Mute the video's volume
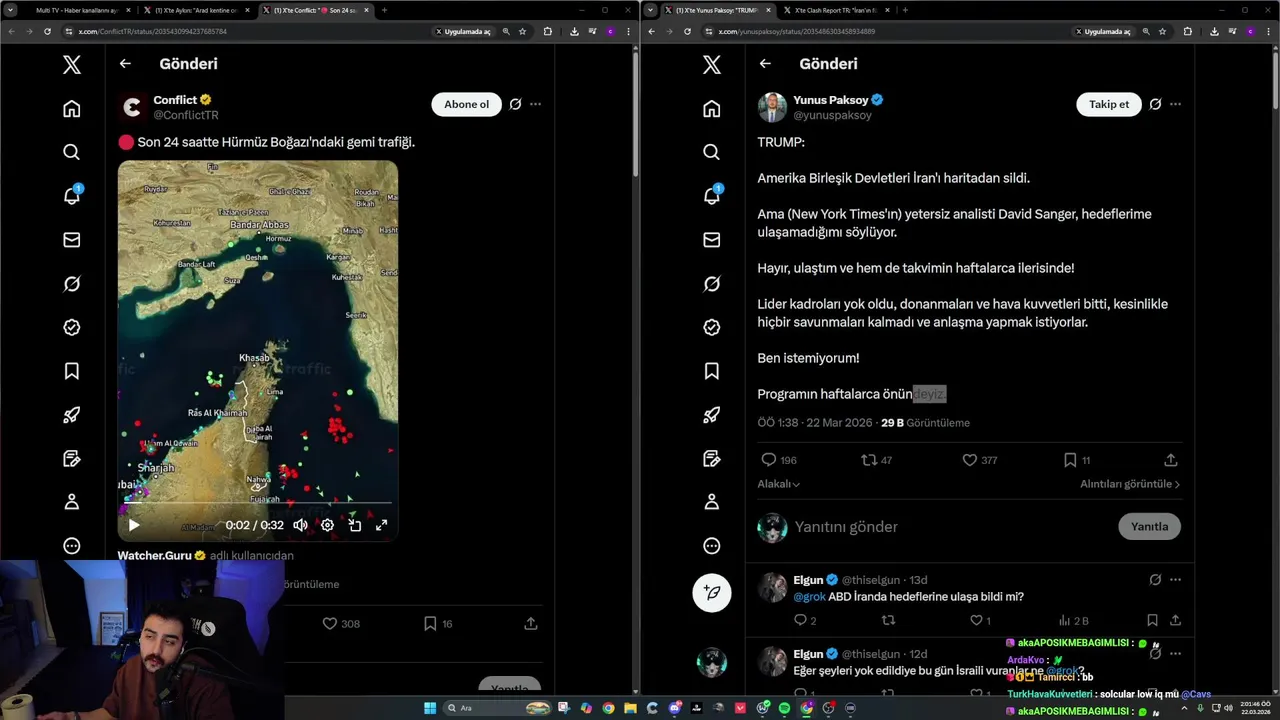1280x720 pixels. point(300,525)
